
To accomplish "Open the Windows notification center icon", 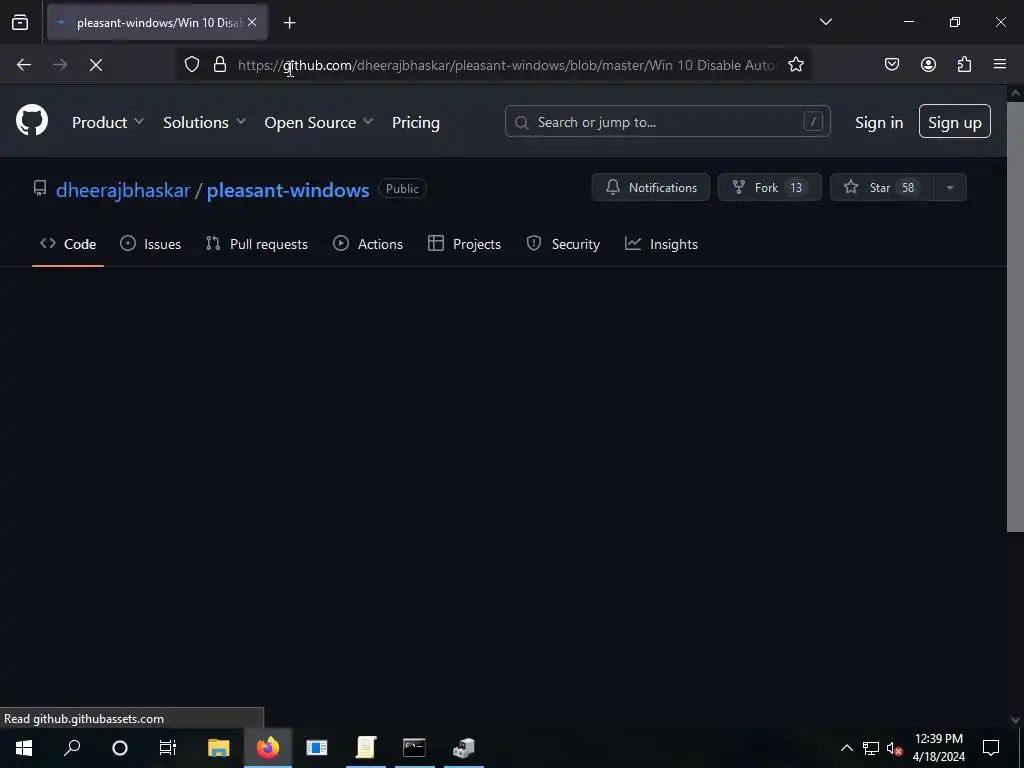I will tap(991, 748).
